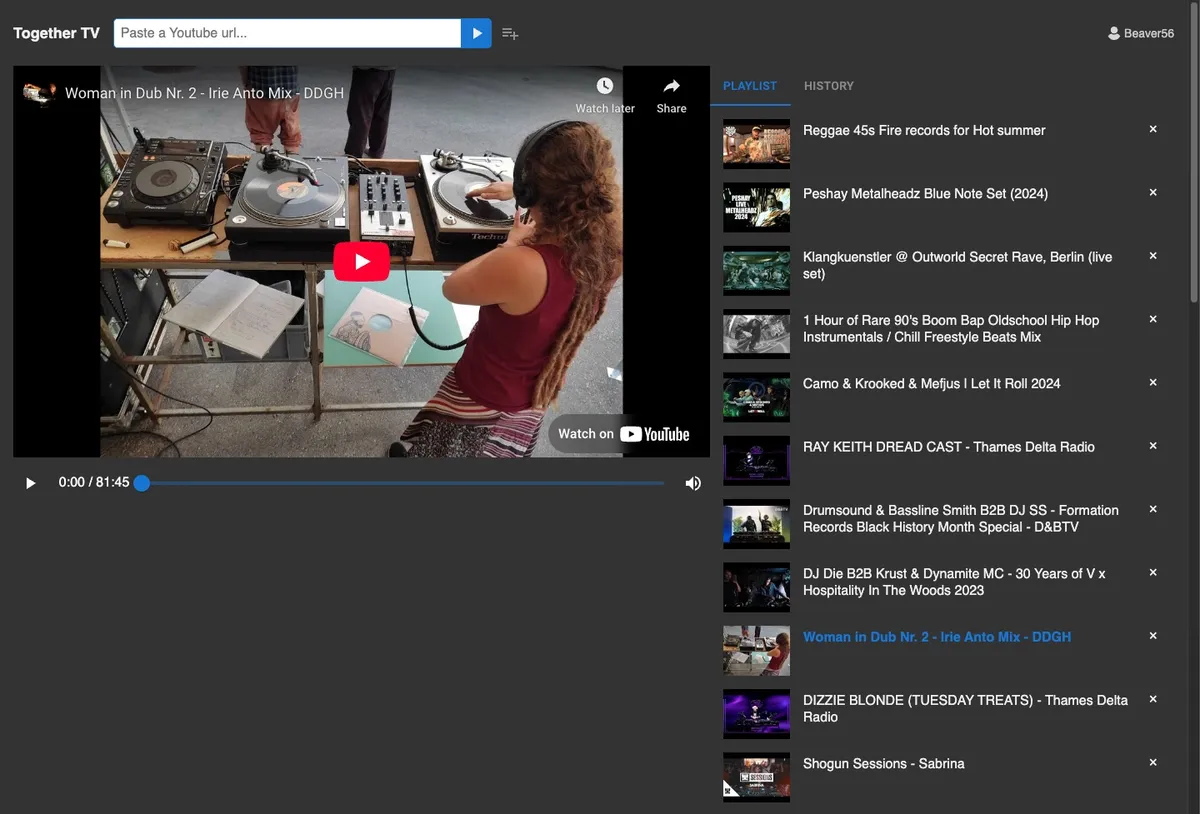
Task: Click middle of the video progress bar
Action: [x=403, y=483]
